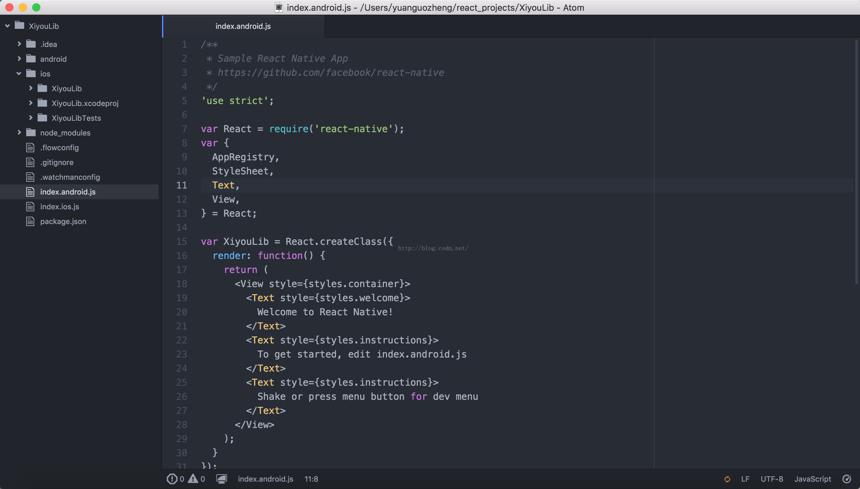Click the package.json file icon

31,221
